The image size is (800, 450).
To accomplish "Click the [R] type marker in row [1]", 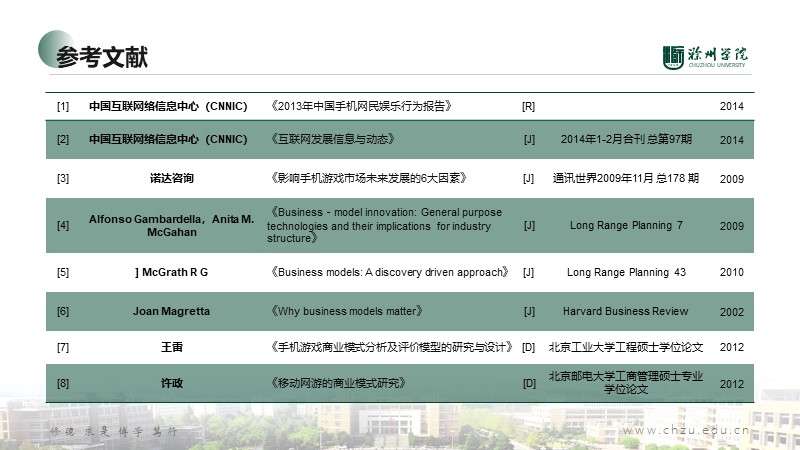I will pyautogui.click(x=529, y=106).
